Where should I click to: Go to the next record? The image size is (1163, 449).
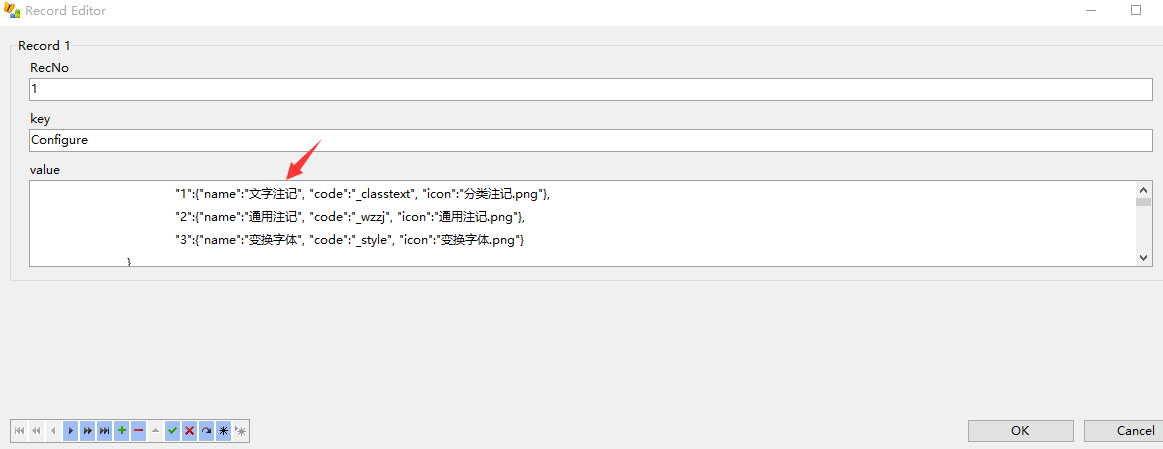(70, 430)
